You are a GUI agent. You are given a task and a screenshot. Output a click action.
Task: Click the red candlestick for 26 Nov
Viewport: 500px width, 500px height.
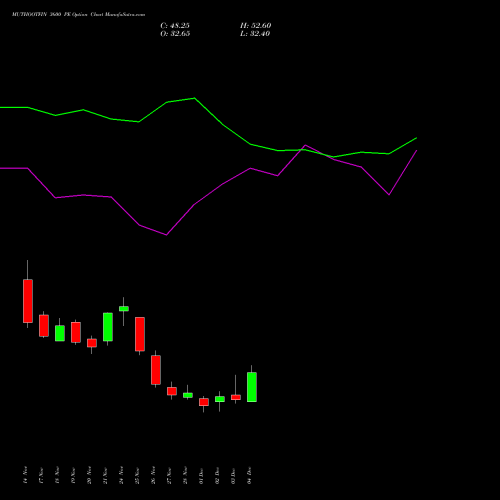(156, 370)
